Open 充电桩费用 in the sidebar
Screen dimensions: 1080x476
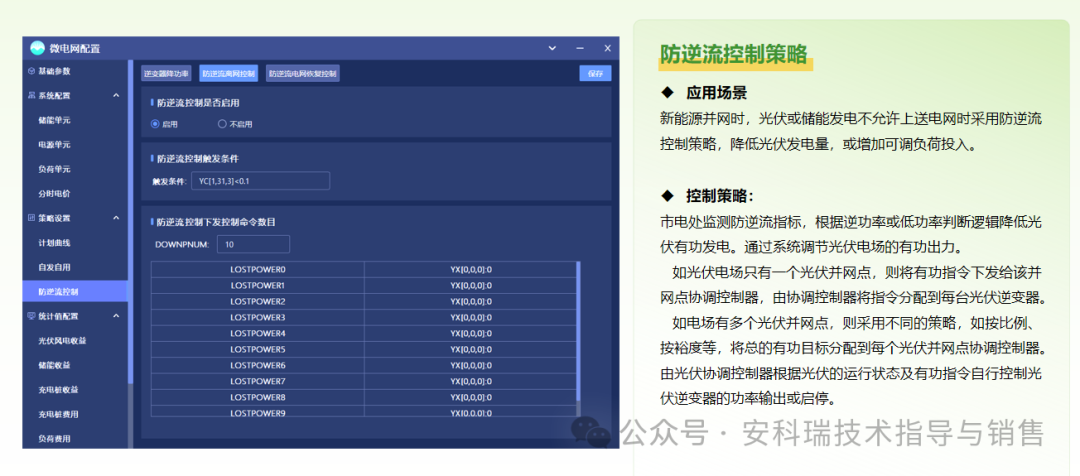tap(59, 414)
